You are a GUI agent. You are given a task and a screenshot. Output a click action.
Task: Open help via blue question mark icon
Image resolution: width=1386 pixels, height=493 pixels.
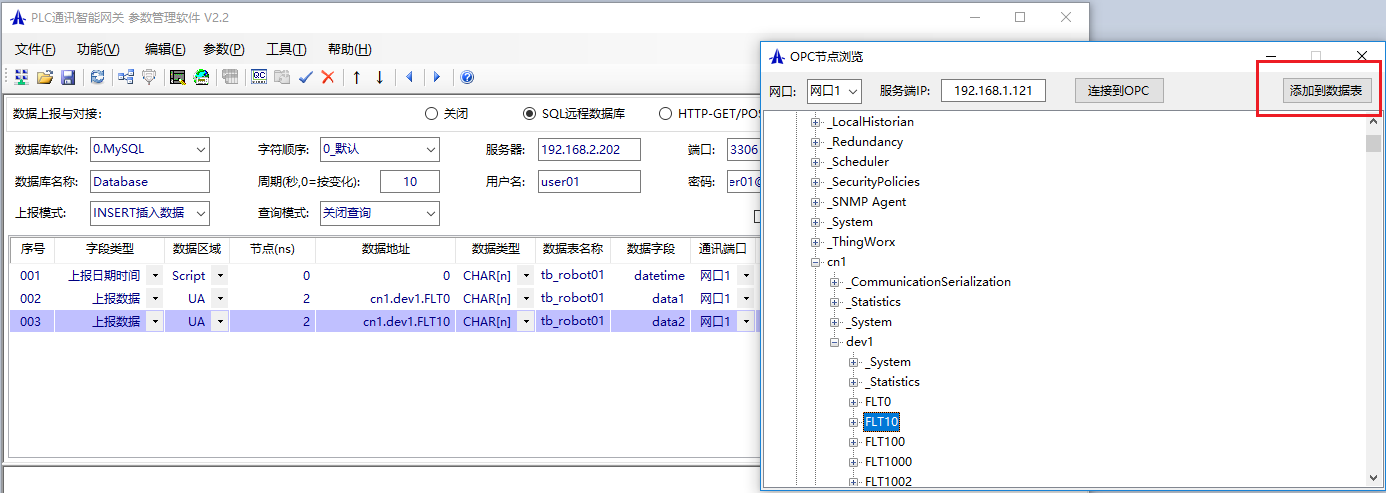click(x=467, y=77)
